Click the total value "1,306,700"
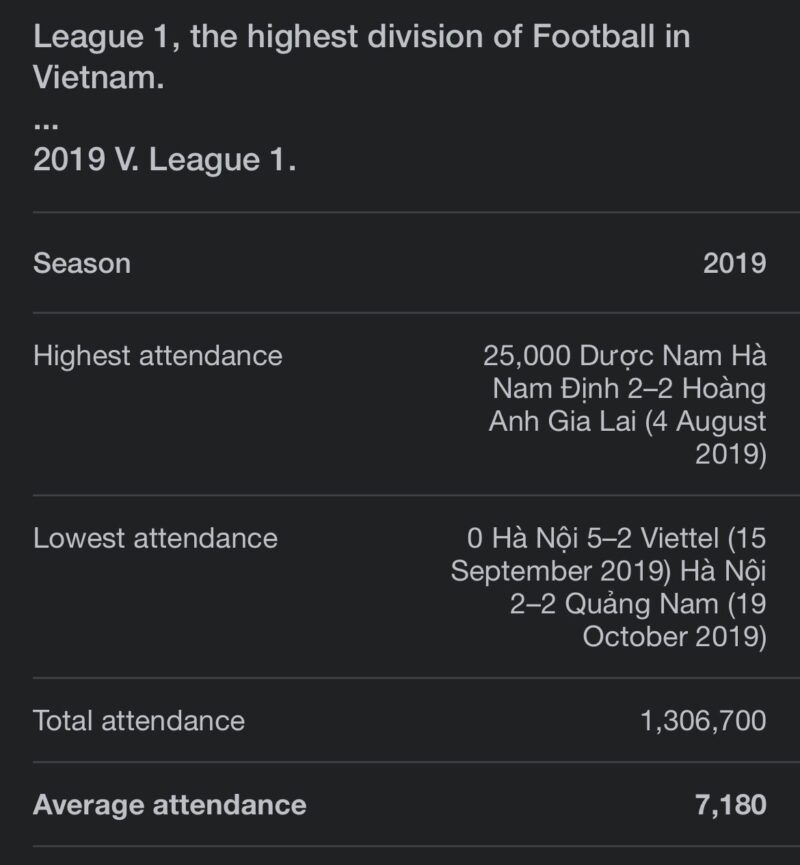Image resolution: width=800 pixels, height=865 pixels. (703, 720)
